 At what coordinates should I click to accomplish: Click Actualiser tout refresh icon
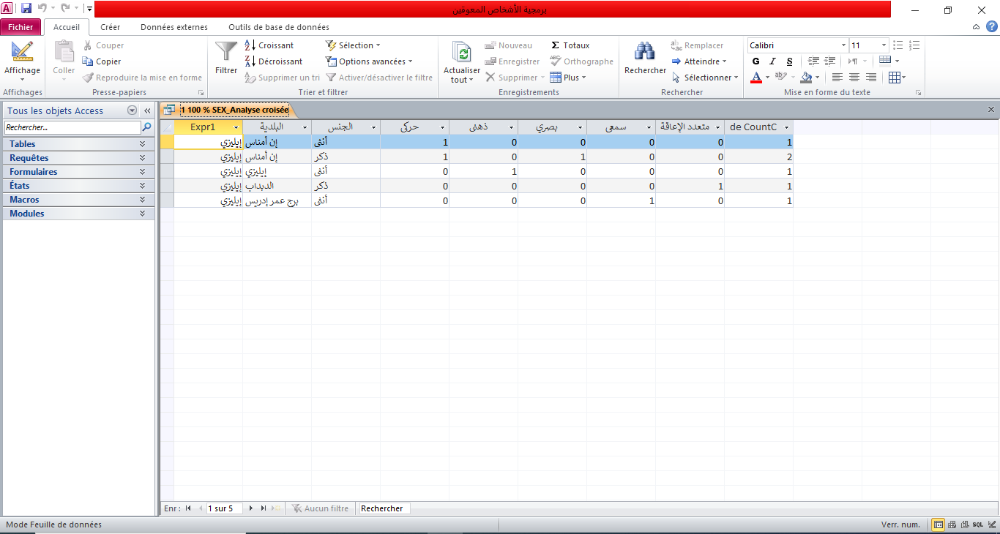coord(461,52)
